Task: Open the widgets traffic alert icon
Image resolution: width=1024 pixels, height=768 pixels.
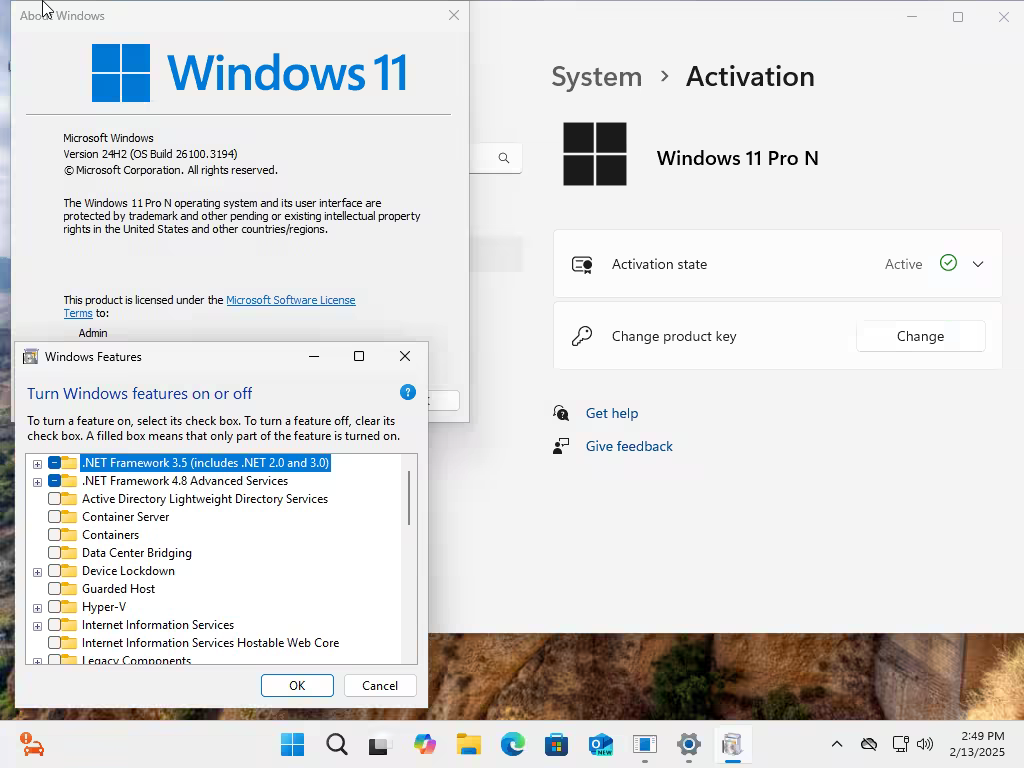Action: [31, 744]
